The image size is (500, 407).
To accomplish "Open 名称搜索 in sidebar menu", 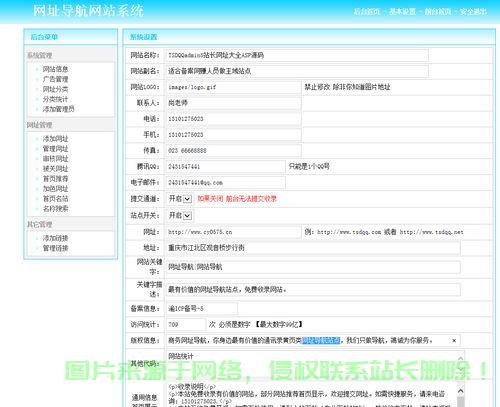I will point(55,209).
